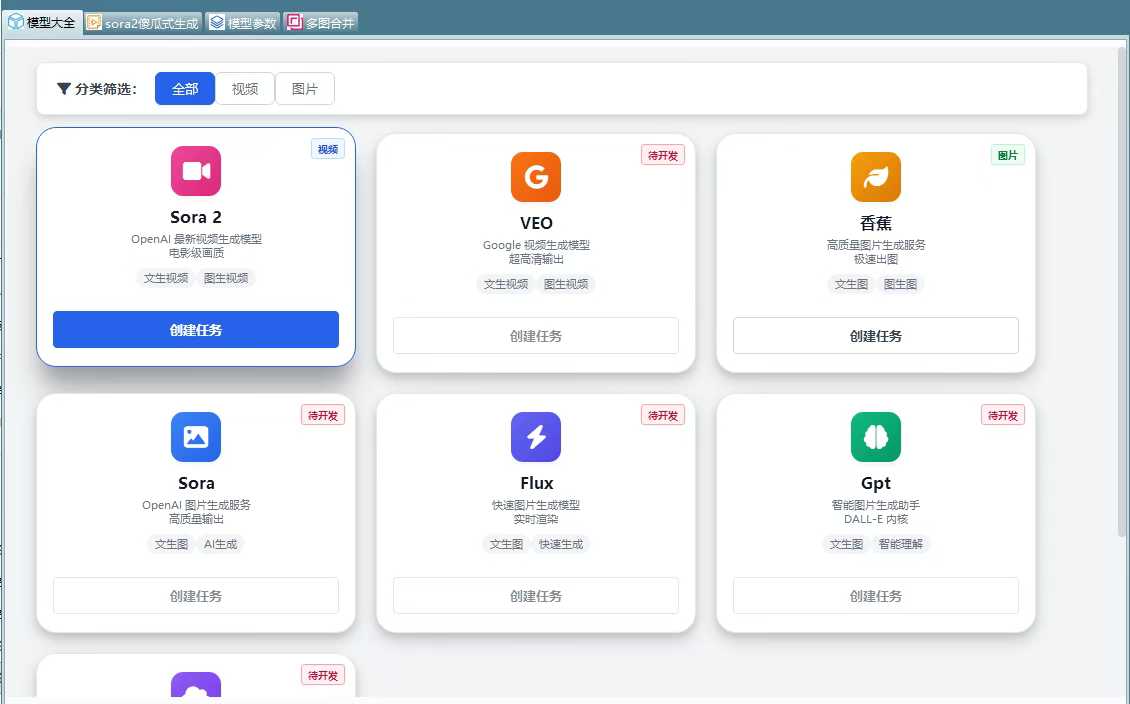1130x704 pixels.
Task: Filter models by 视频 category
Action: pyautogui.click(x=245, y=89)
